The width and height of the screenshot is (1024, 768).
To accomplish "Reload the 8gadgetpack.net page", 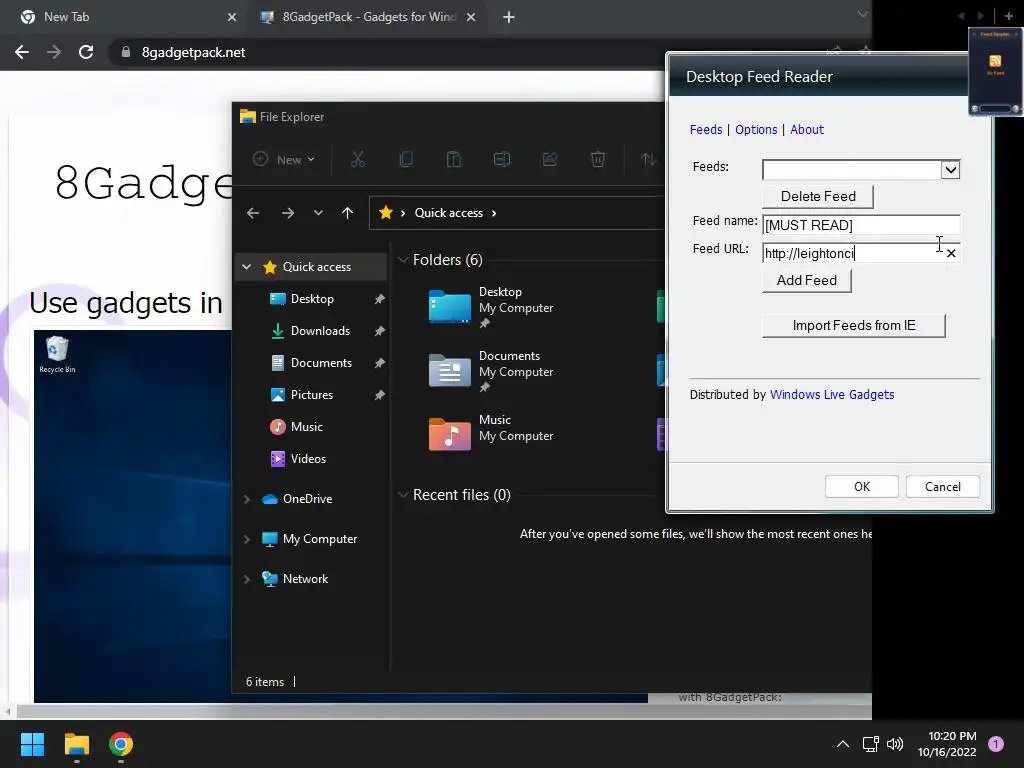I will pyautogui.click(x=86, y=52).
